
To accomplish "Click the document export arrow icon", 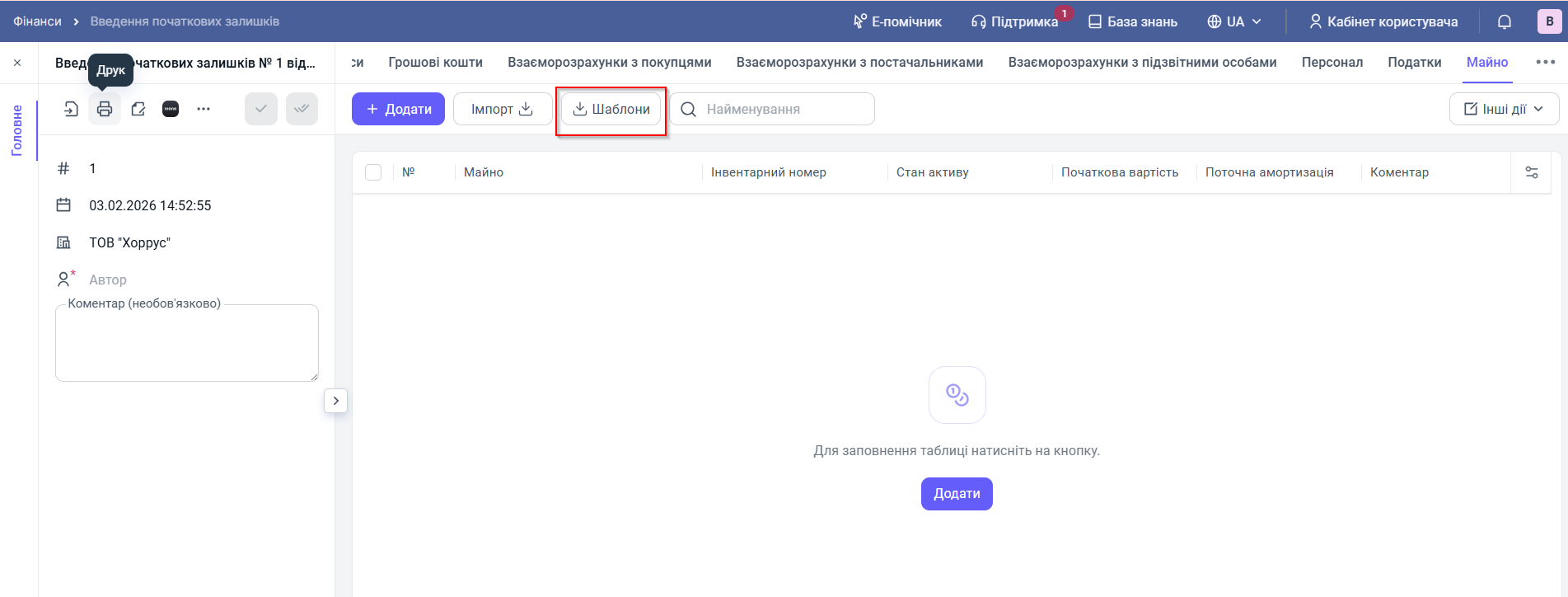I will [72, 109].
